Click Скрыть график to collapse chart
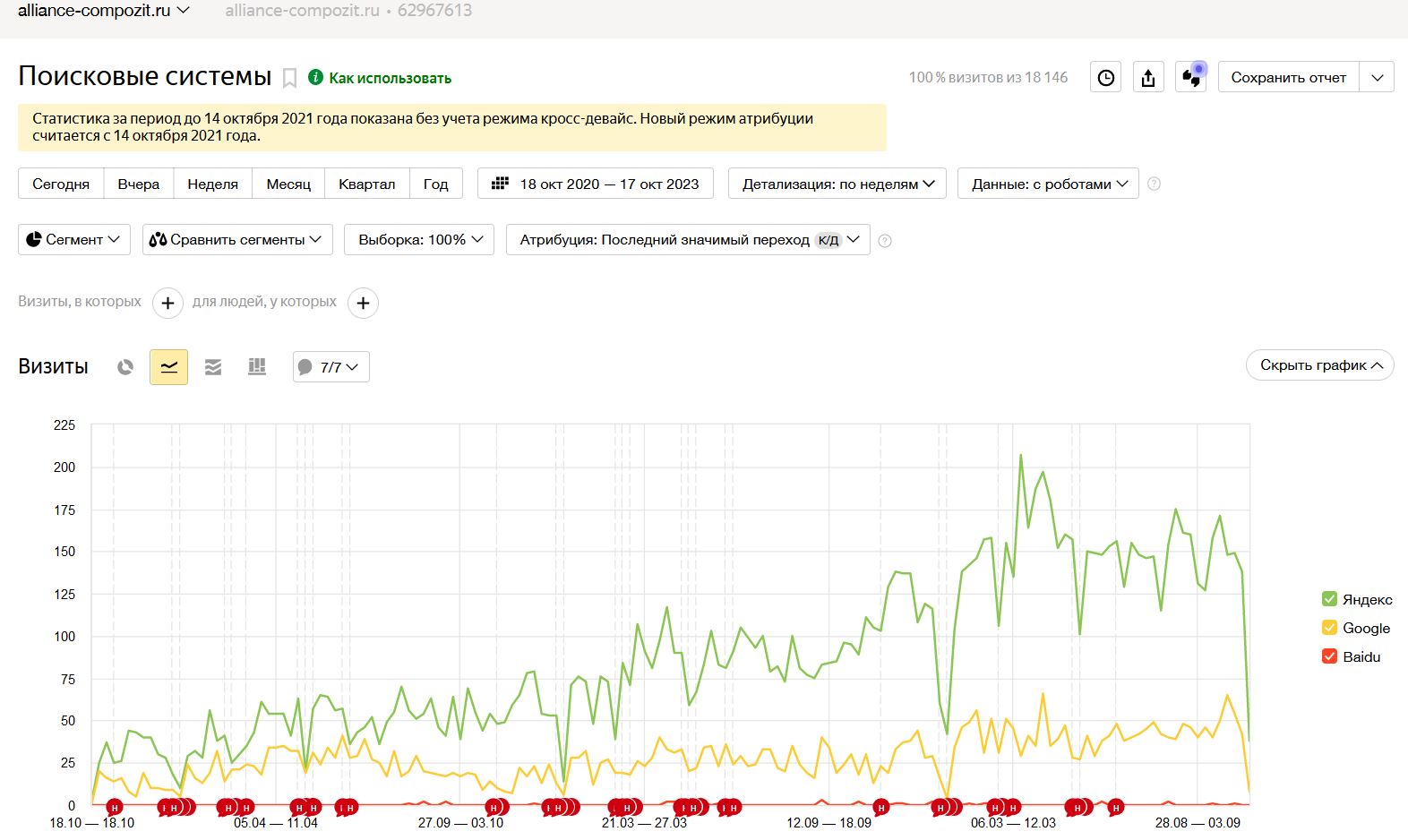 (1320, 364)
